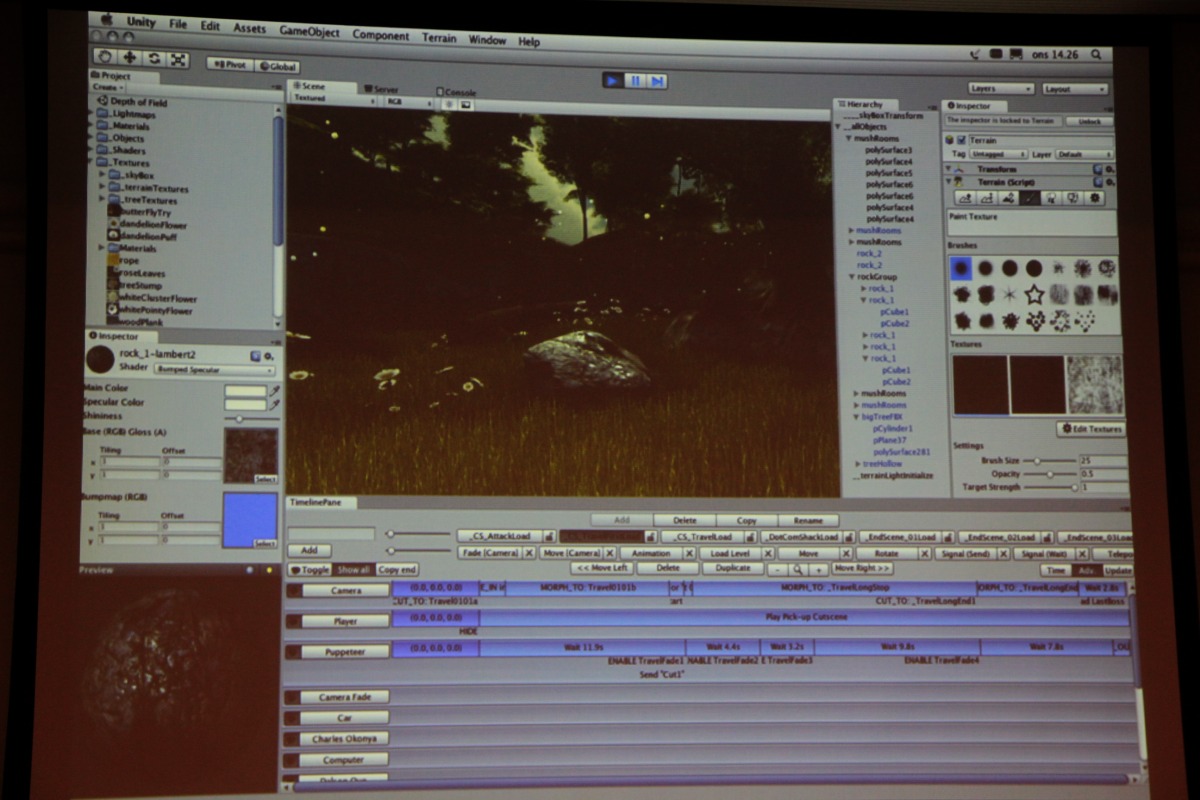Click the Edit Textures button

[1090, 429]
